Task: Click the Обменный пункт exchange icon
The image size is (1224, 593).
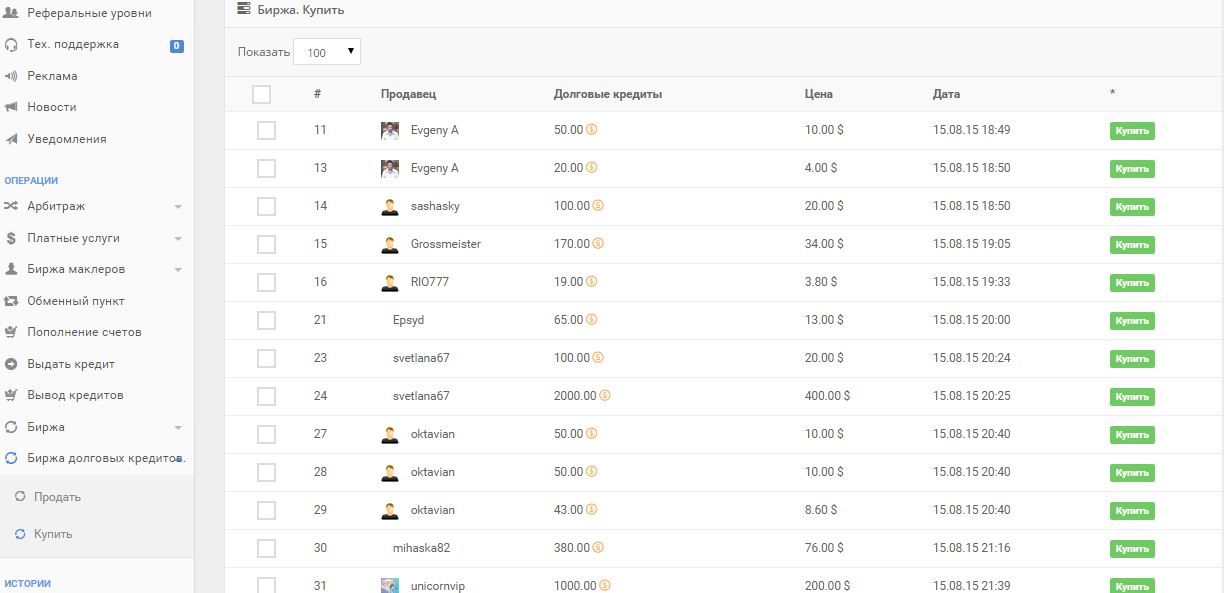Action: tap(11, 301)
